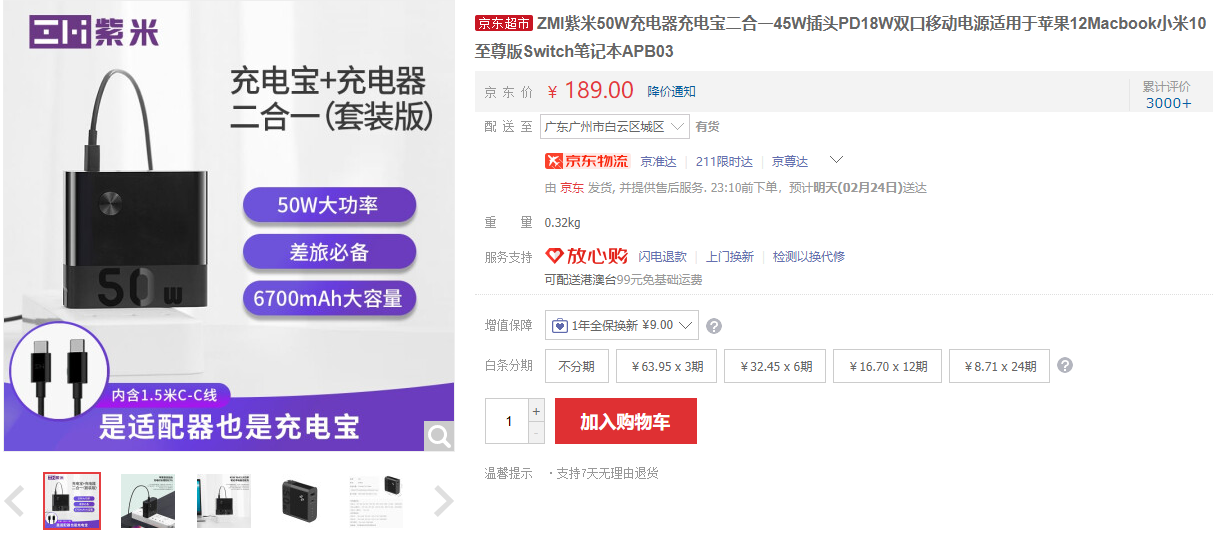Screen dimensions: 1215x546
Task: Increase quantity with plus stepper
Action: (x=536, y=411)
